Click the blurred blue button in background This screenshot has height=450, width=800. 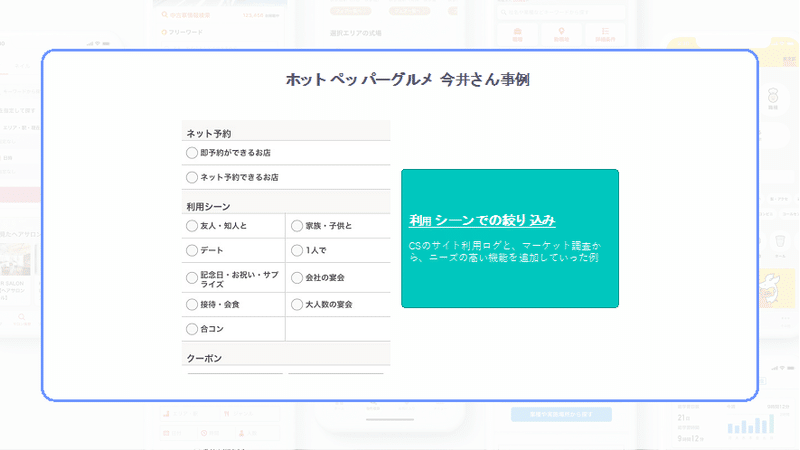(561, 414)
